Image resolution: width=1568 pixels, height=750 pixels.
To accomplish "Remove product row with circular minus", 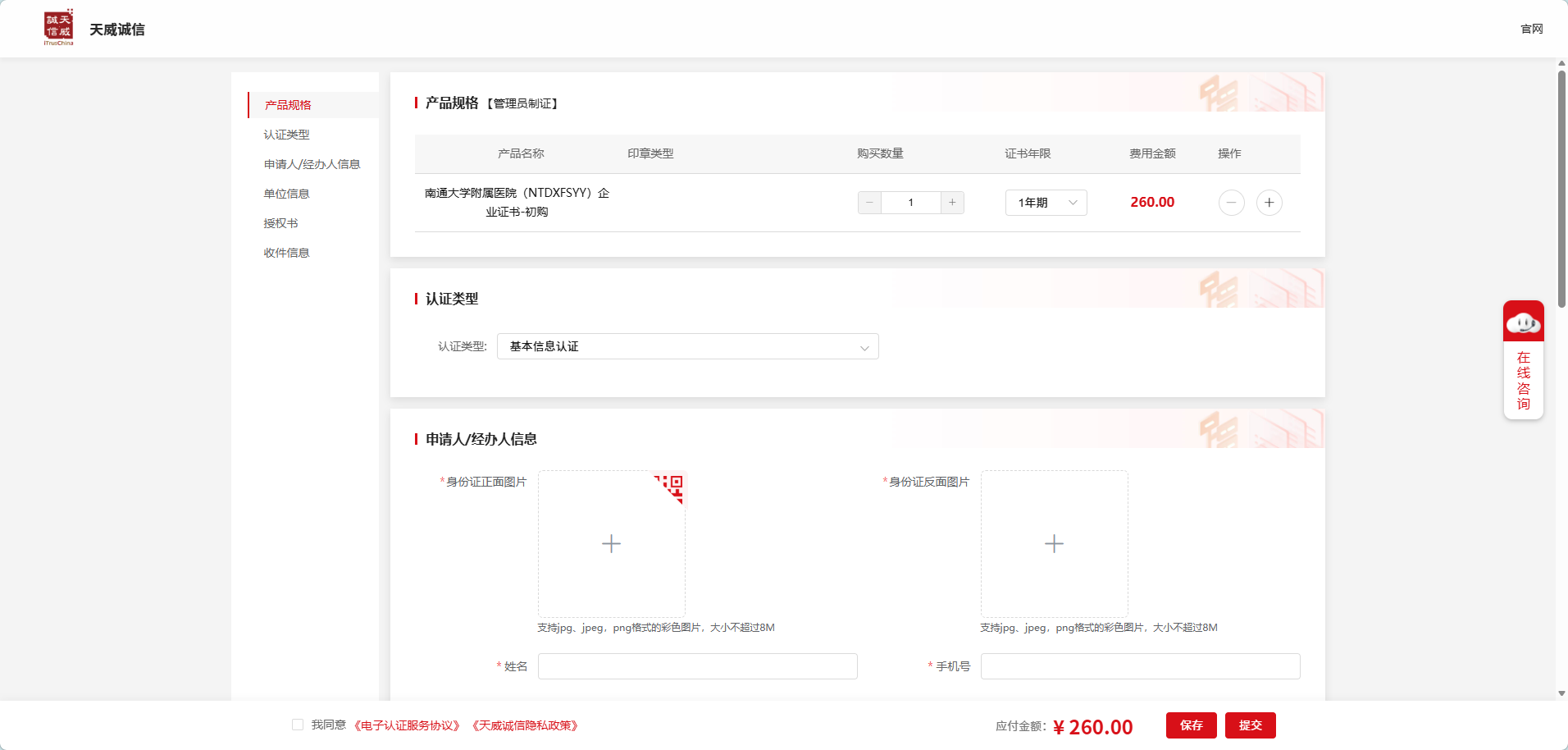I will click(1231, 203).
